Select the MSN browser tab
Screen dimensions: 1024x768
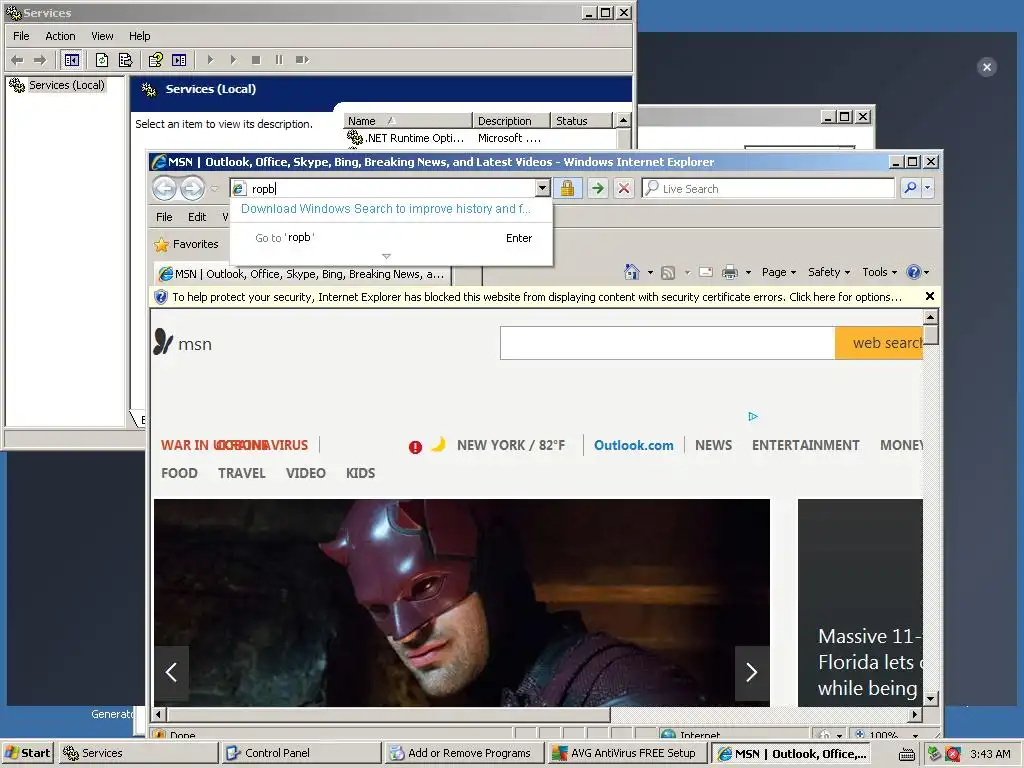[302, 274]
